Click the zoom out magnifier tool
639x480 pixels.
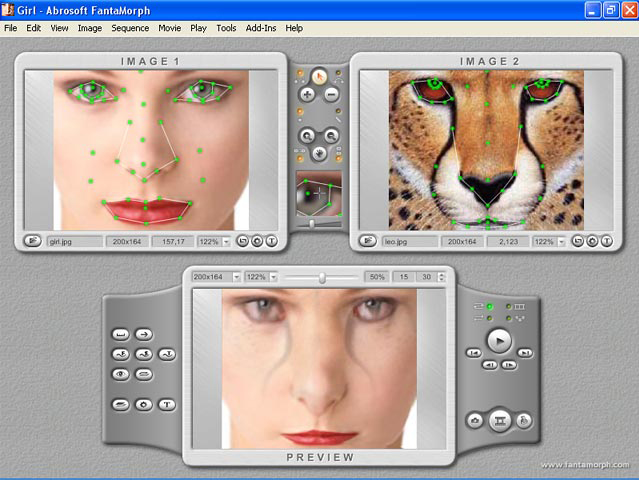pyautogui.click(x=332, y=134)
